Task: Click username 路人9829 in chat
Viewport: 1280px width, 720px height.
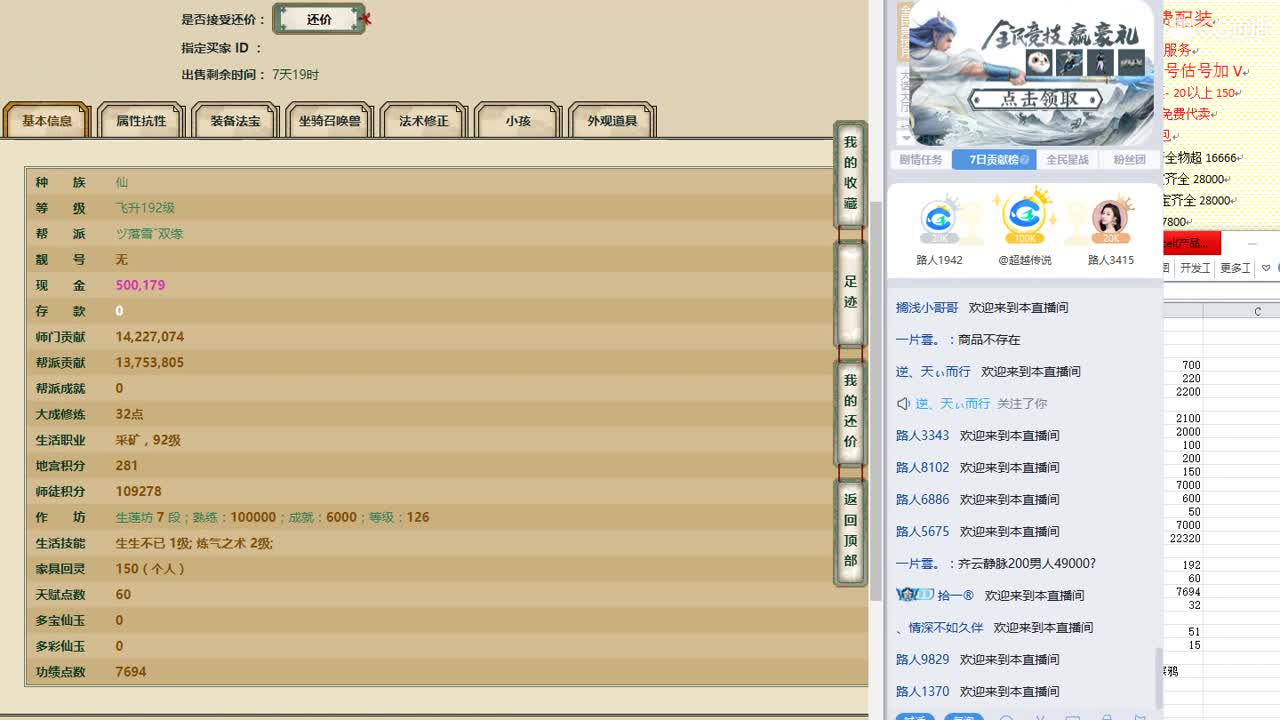Action: click(922, 660)
